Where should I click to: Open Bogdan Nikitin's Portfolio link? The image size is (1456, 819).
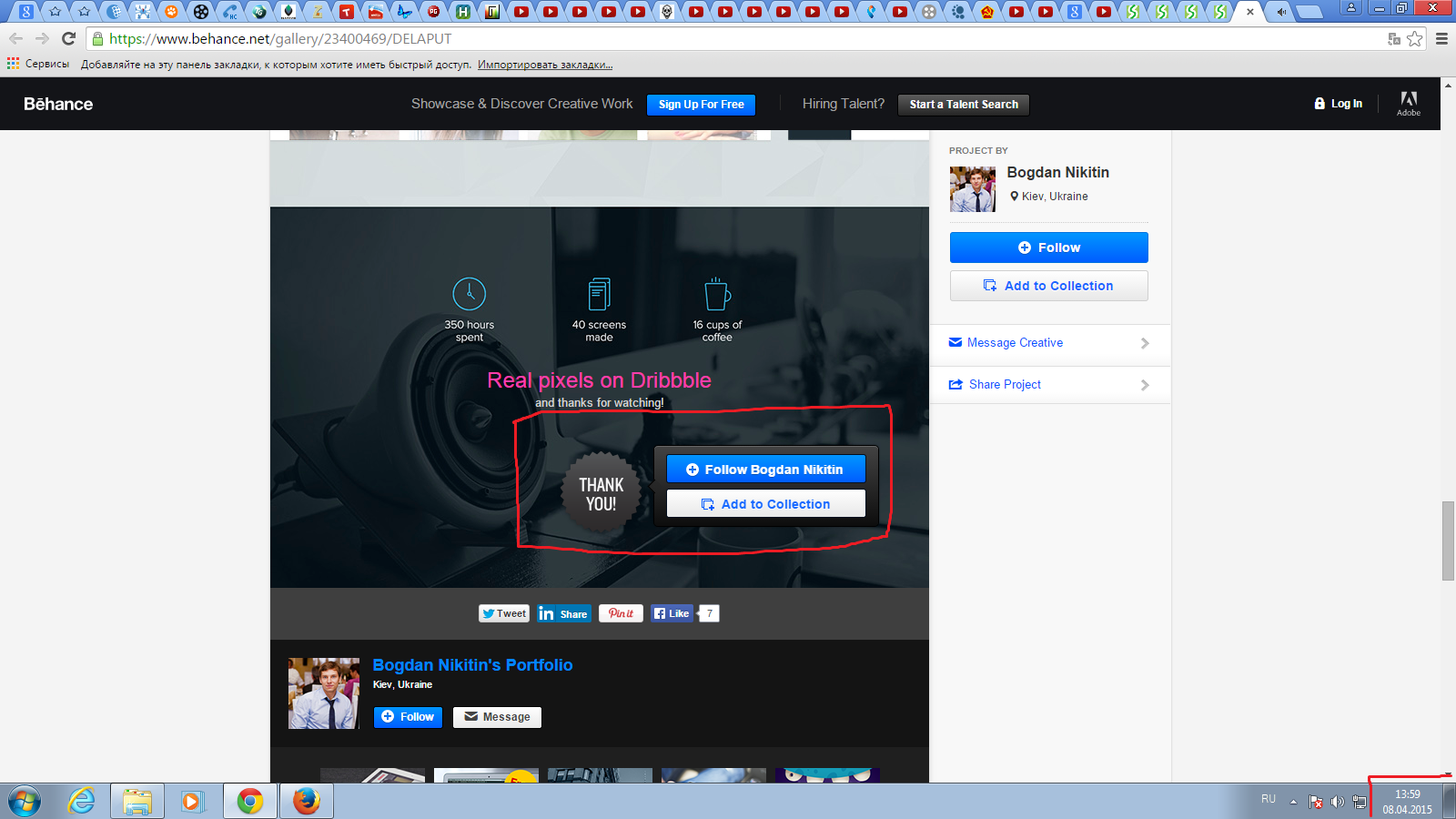[x=472, y=665]
